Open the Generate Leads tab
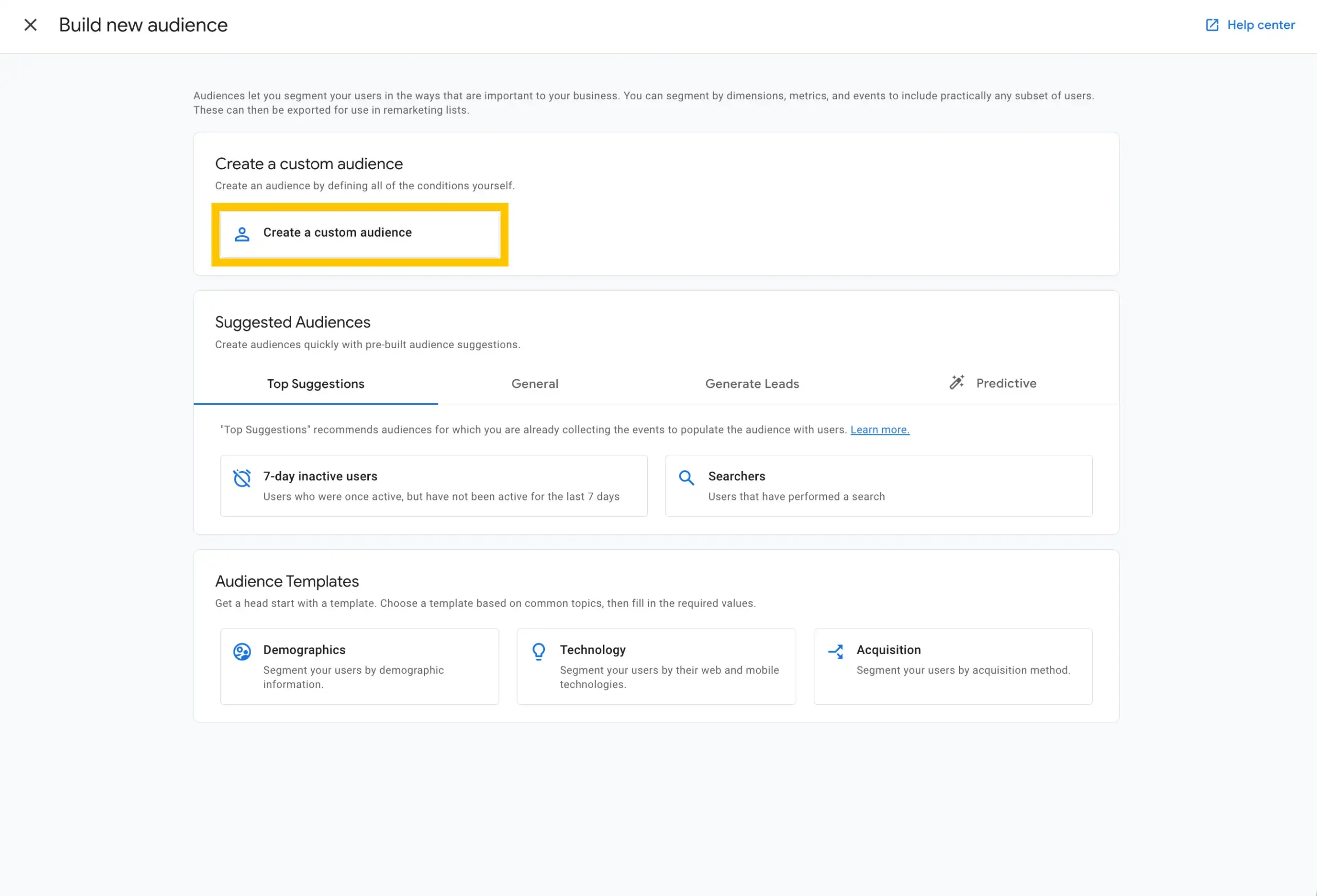The width and height of the screenshot is (1317, 896). (752, 384)
